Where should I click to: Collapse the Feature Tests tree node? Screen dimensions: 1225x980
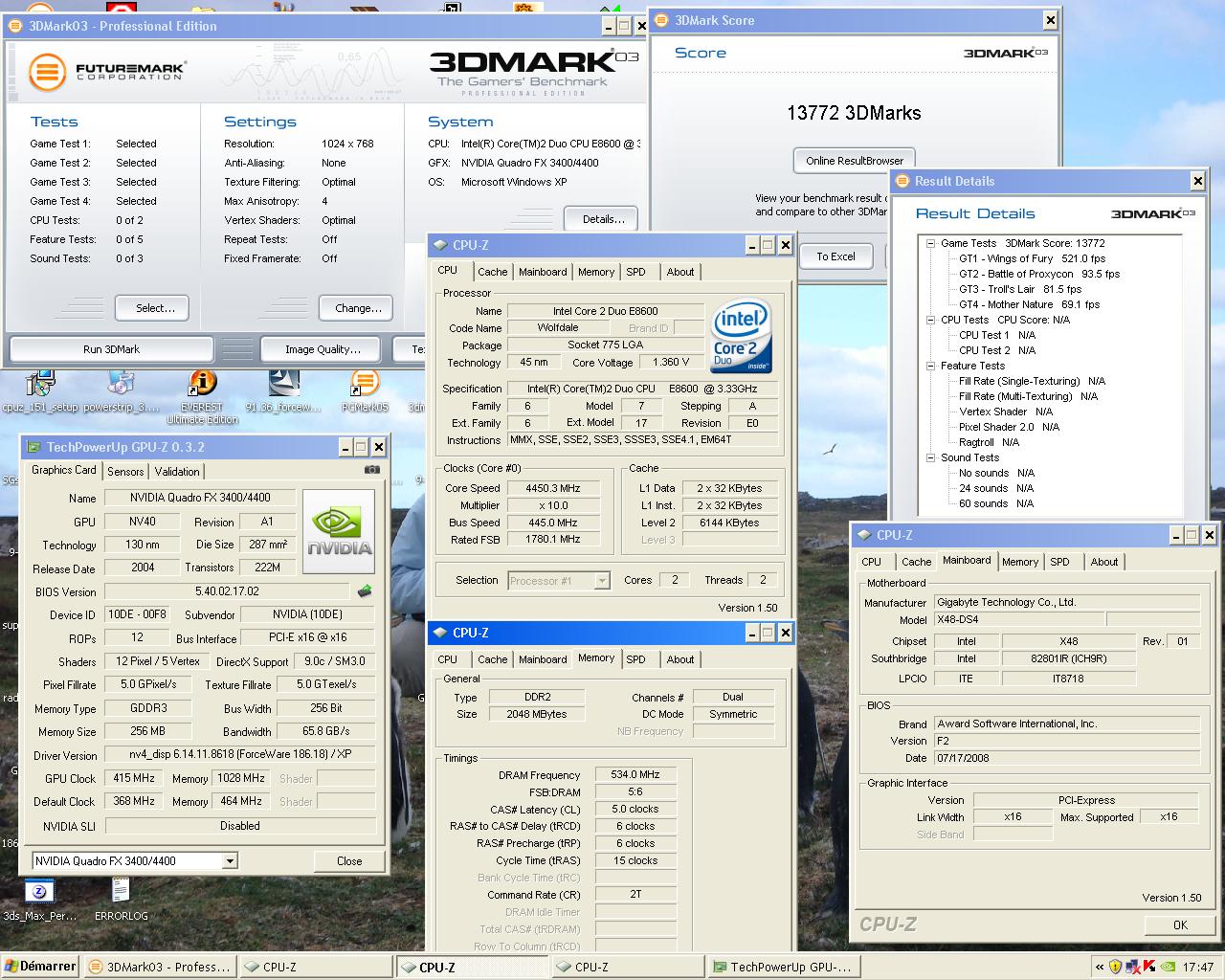pyautogui.click(x=930, y=366)
